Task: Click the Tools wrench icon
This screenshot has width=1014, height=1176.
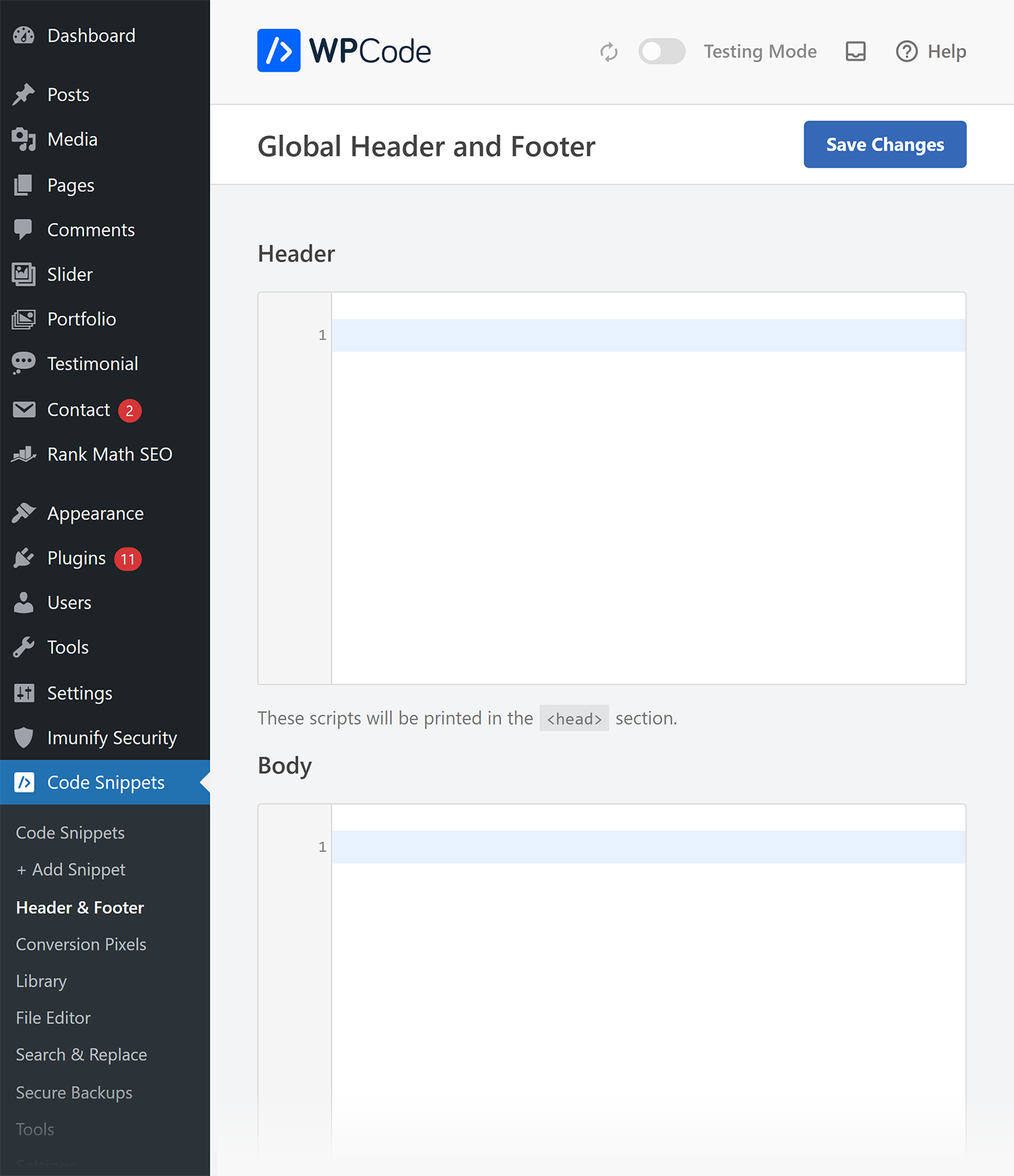Action: tap(24, 647)
